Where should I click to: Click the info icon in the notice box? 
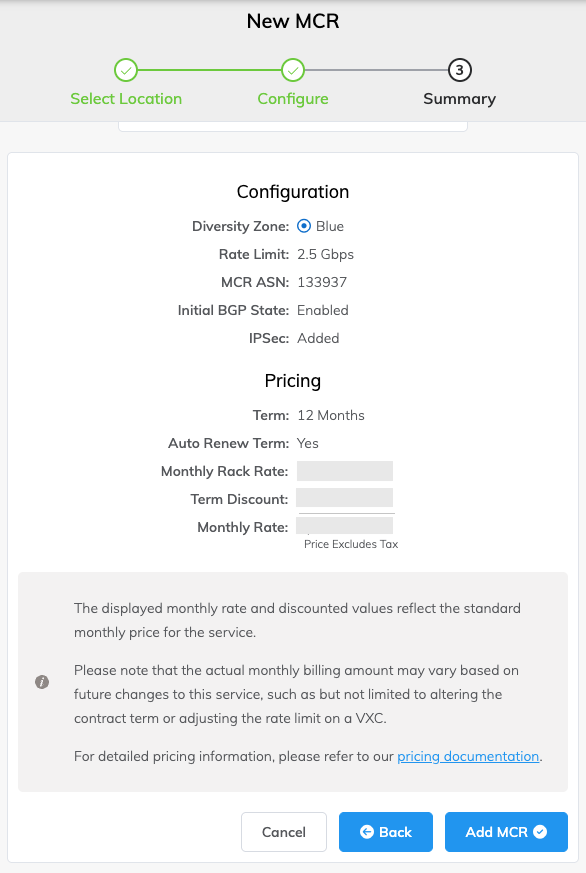pos(42,682)
